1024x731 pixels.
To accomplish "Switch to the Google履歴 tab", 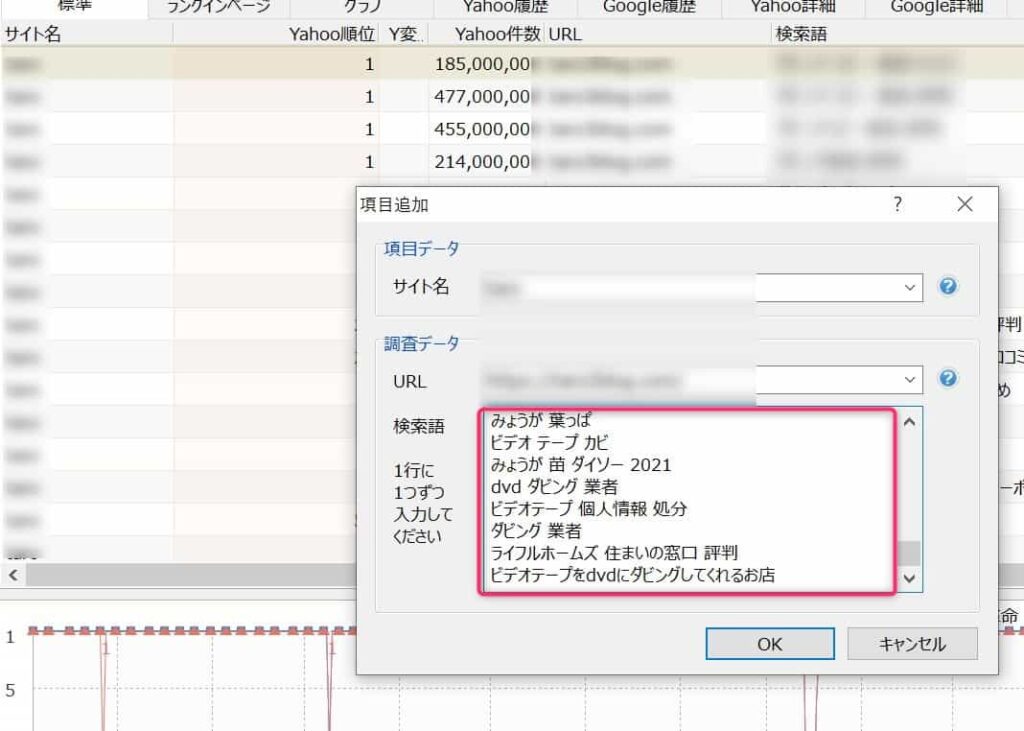I will pos(649,7).
